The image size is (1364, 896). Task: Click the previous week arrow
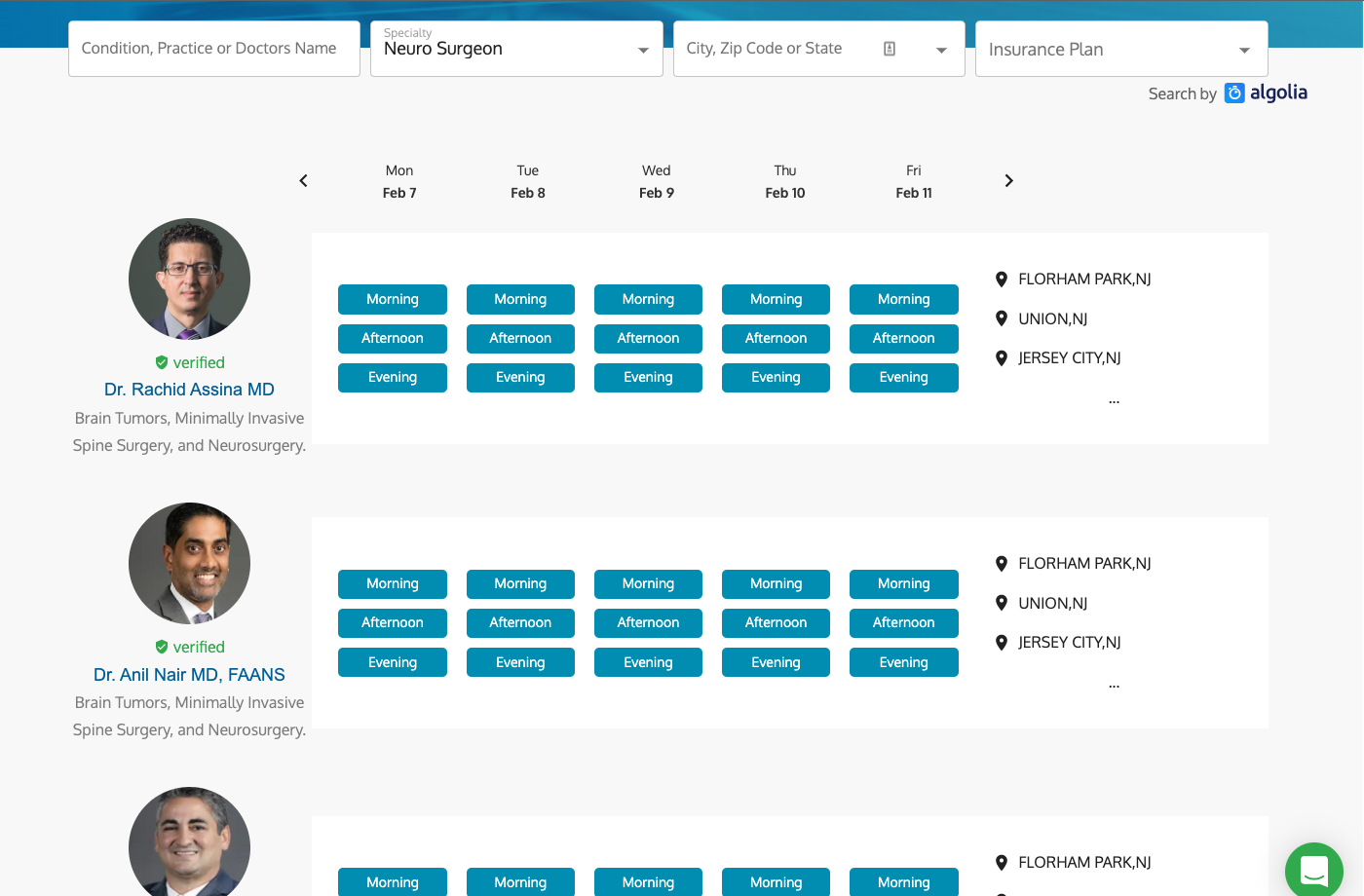pos(303,180)
